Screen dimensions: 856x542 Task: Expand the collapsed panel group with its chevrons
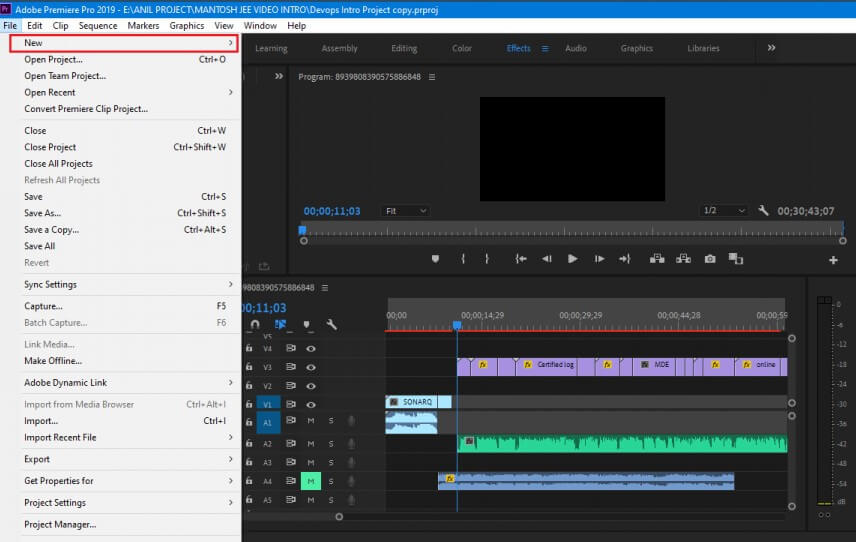pos(279,76)
